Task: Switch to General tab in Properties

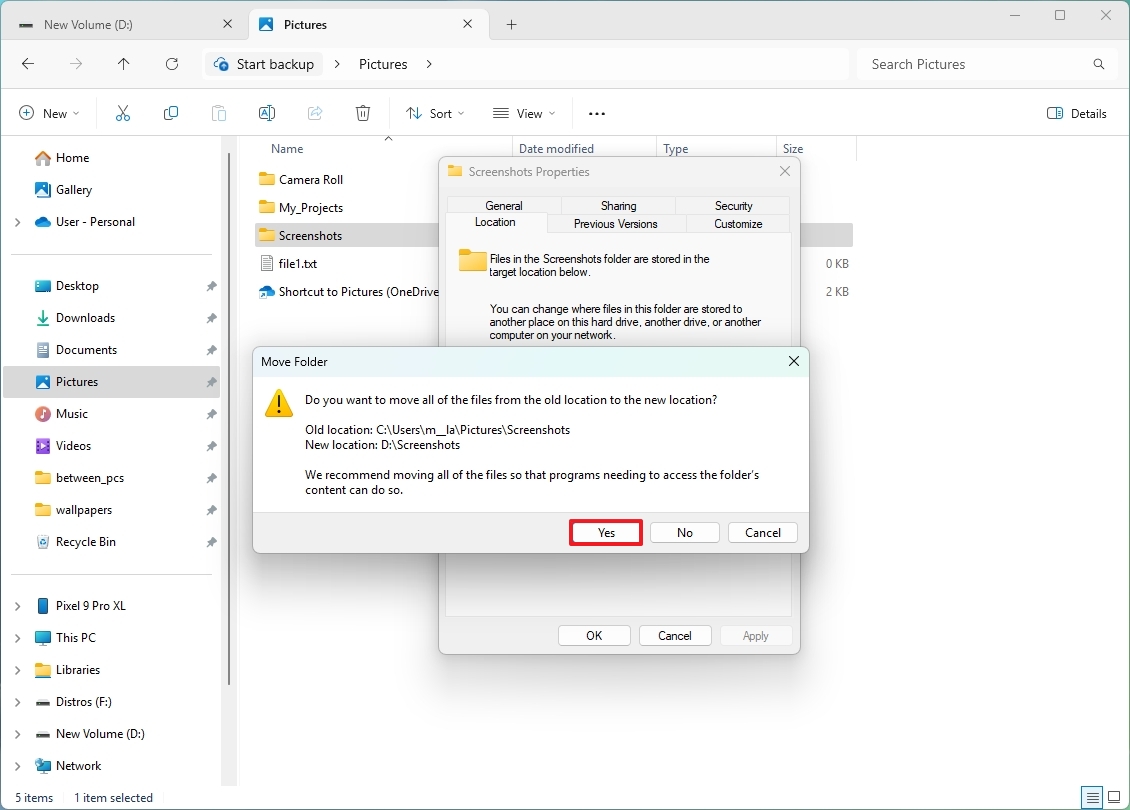Action: point(504,205)
